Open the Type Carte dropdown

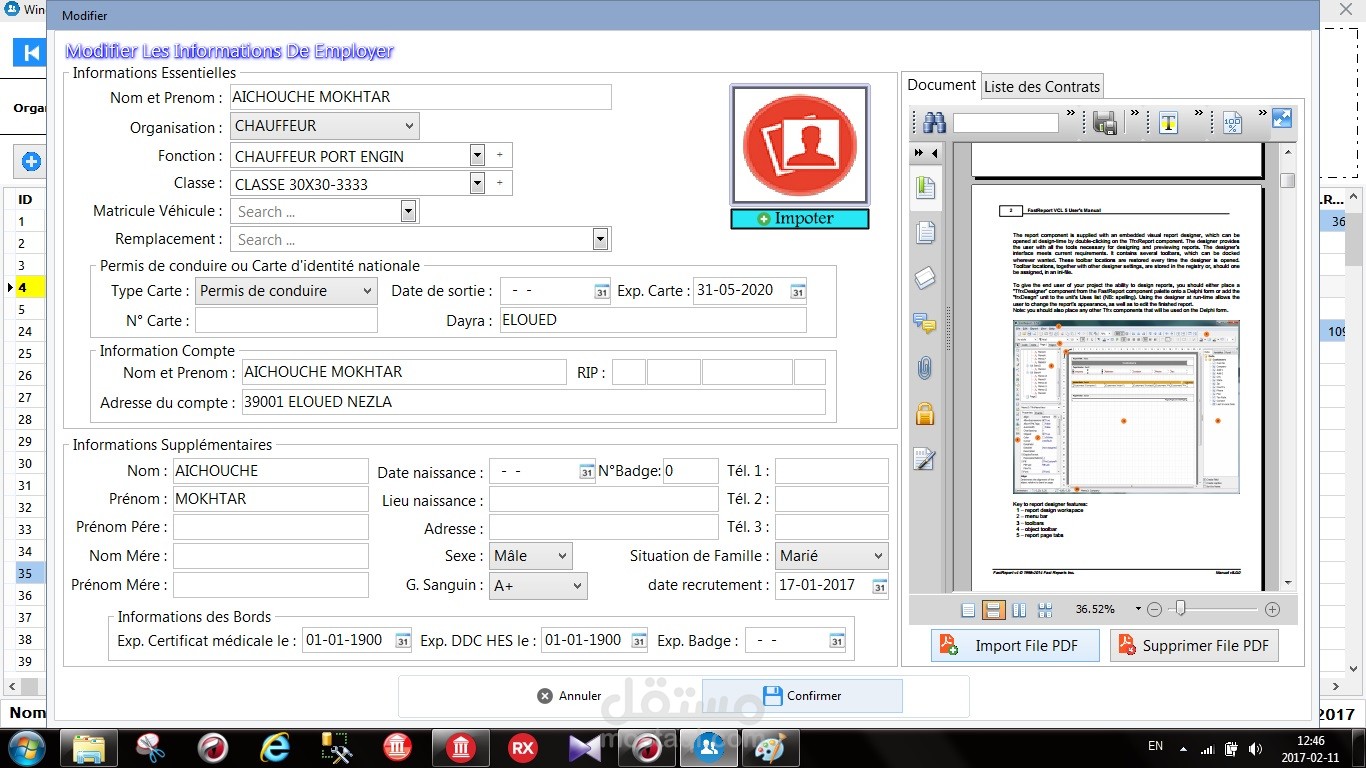[286, 291]
